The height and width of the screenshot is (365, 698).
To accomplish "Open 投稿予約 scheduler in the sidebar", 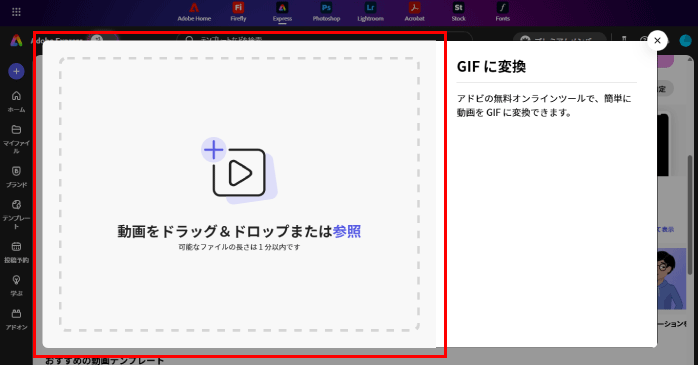I will pos(16,252).
